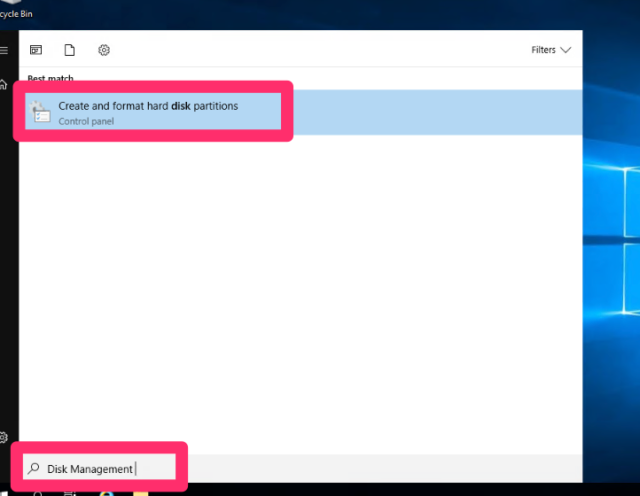This screenshot has height=496, width=640.
Task: Click the disk partitions result icon
Action: (40, 112)
